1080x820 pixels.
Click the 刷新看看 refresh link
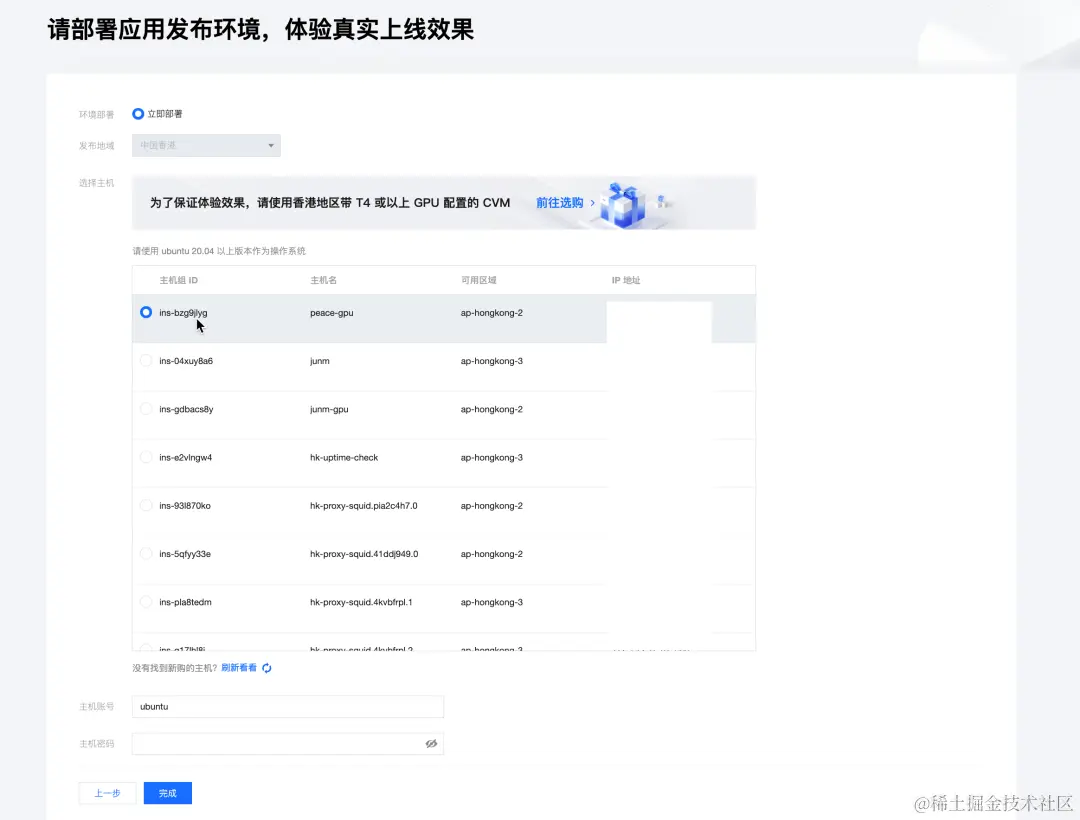coord(238,668)
